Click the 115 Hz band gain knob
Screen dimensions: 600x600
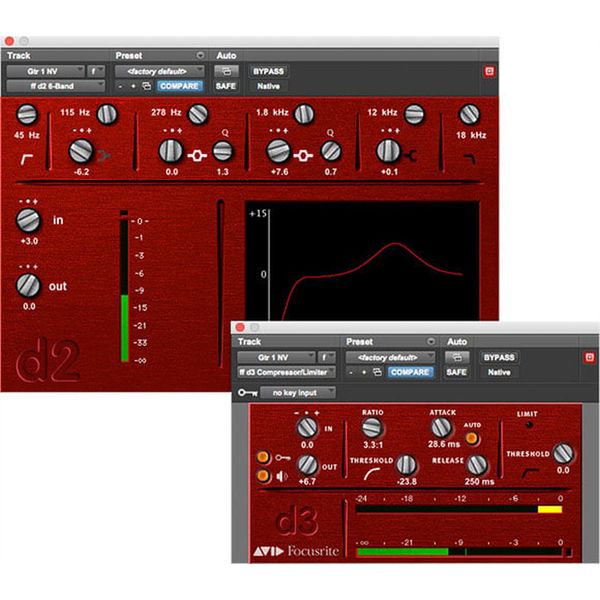point(81,151)
